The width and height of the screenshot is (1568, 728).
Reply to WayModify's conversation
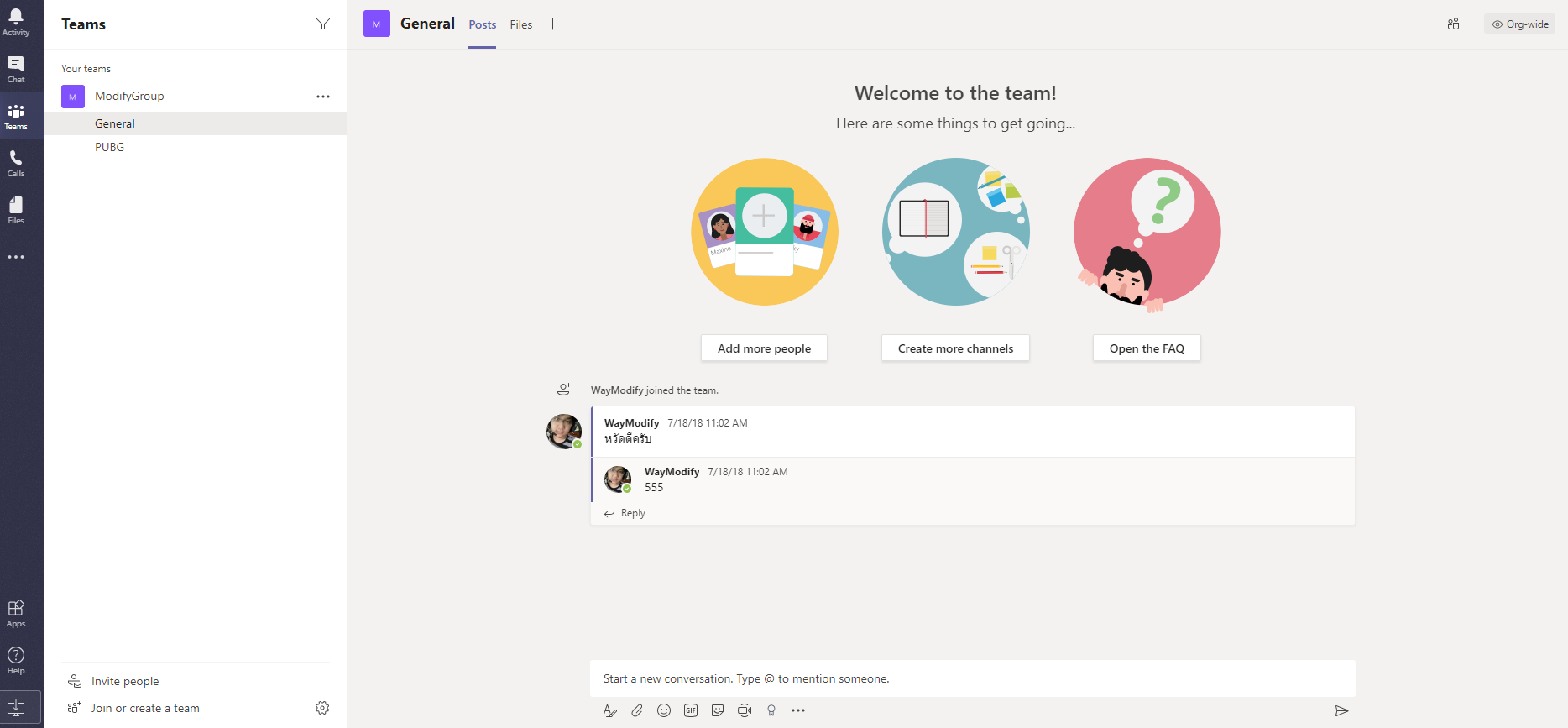pos(625,513)
